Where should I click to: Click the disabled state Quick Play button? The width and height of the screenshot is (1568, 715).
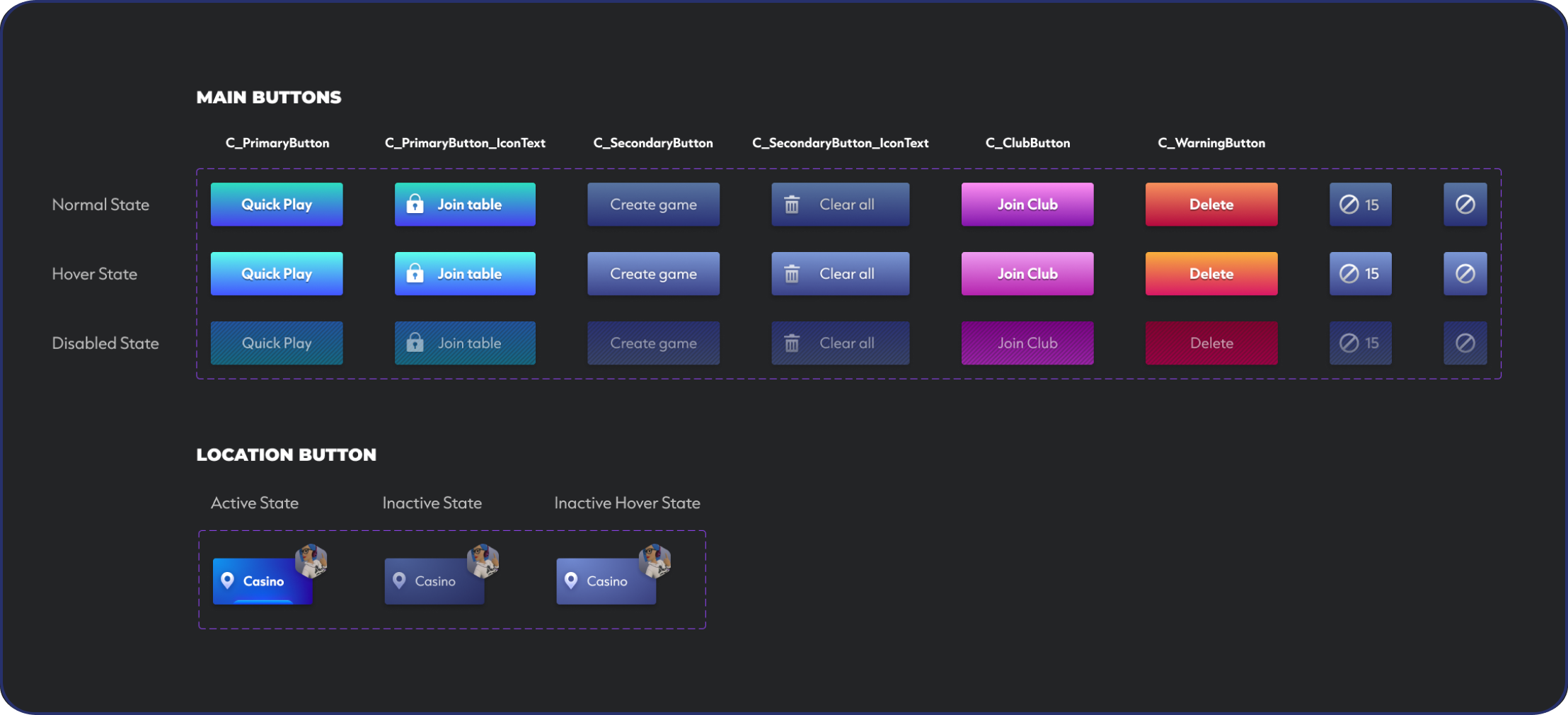277,343
